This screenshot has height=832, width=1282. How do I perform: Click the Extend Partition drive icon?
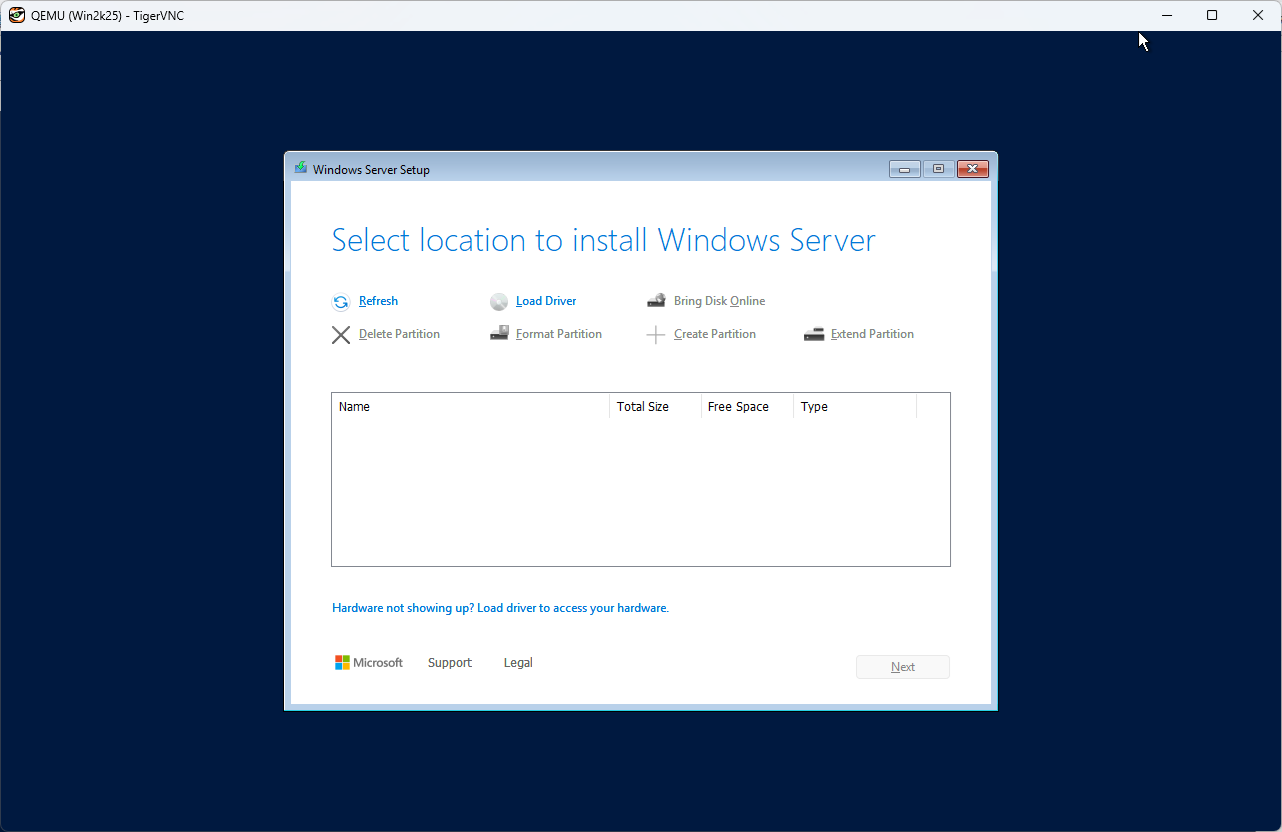coord(814,334)
